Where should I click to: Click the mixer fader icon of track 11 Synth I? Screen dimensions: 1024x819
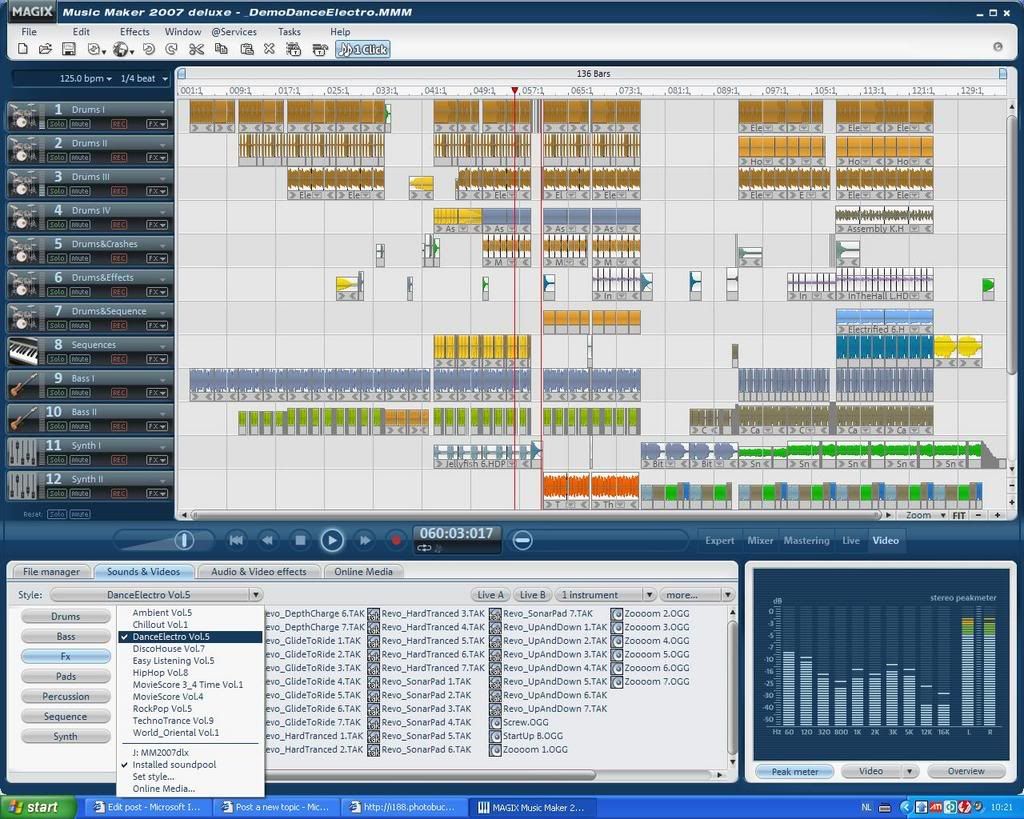click(x=24, y=453)
